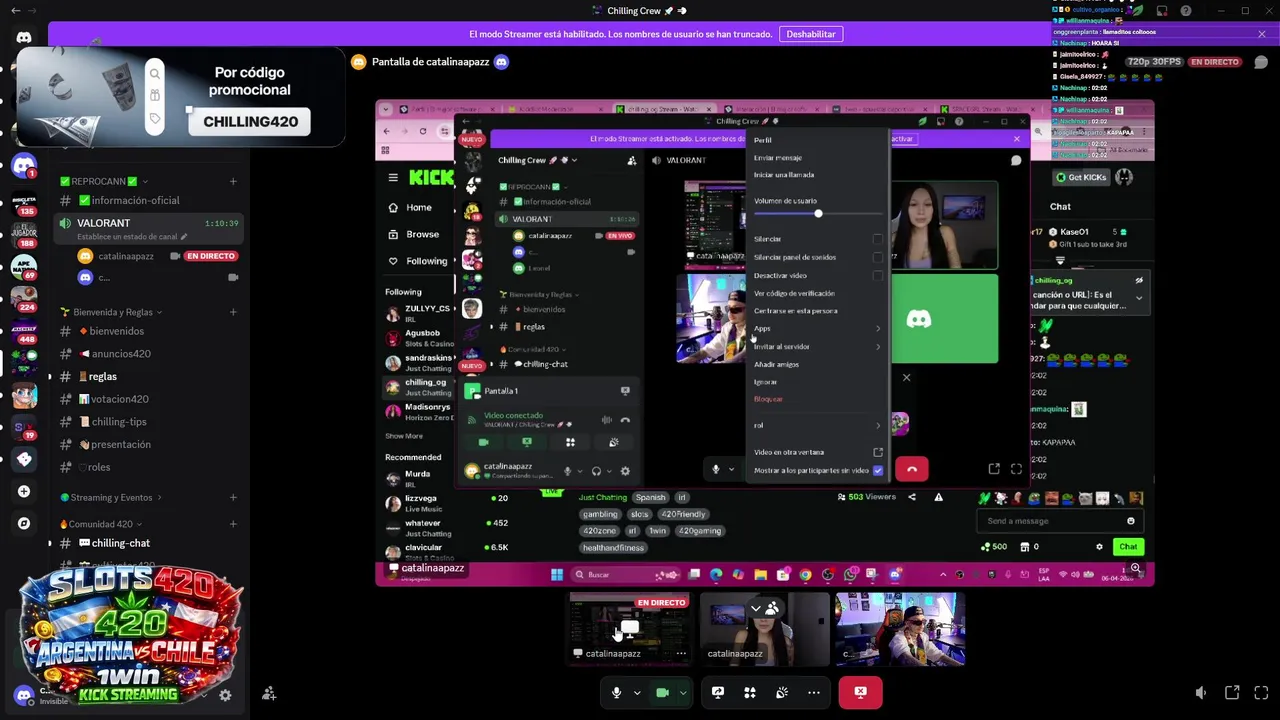Collapse Bienvenida y Reglas category
The height and width of the screenshot is (720, 1280).
click(112, 312)
